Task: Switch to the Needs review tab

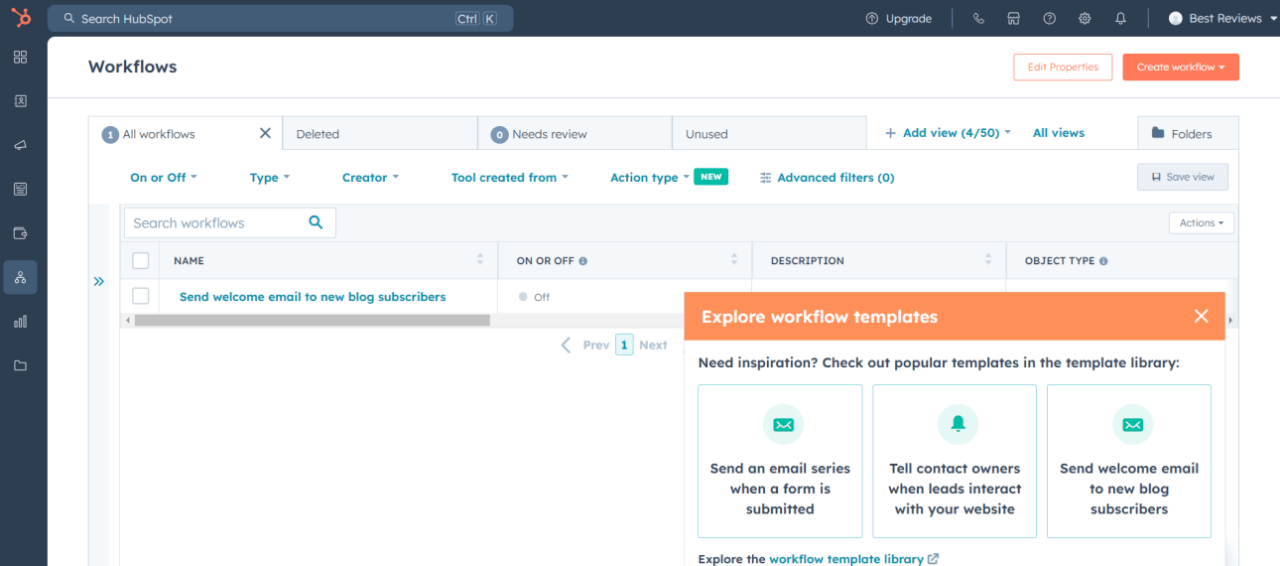Action: coord(574,133)
